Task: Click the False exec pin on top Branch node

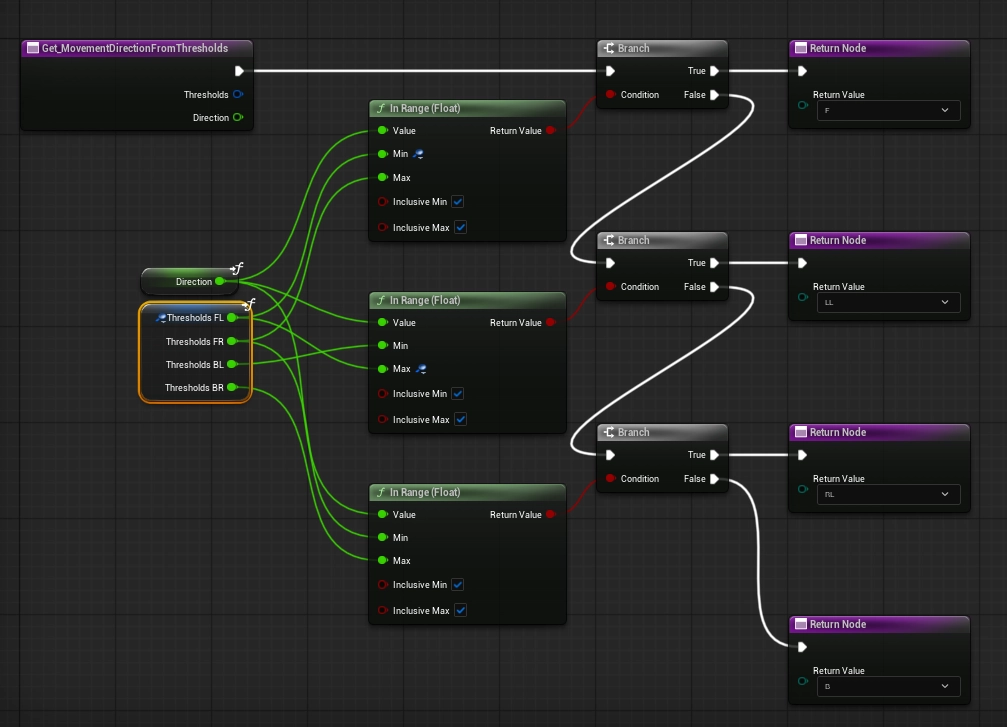Action: pyautogui.click(x=714, y=94)
